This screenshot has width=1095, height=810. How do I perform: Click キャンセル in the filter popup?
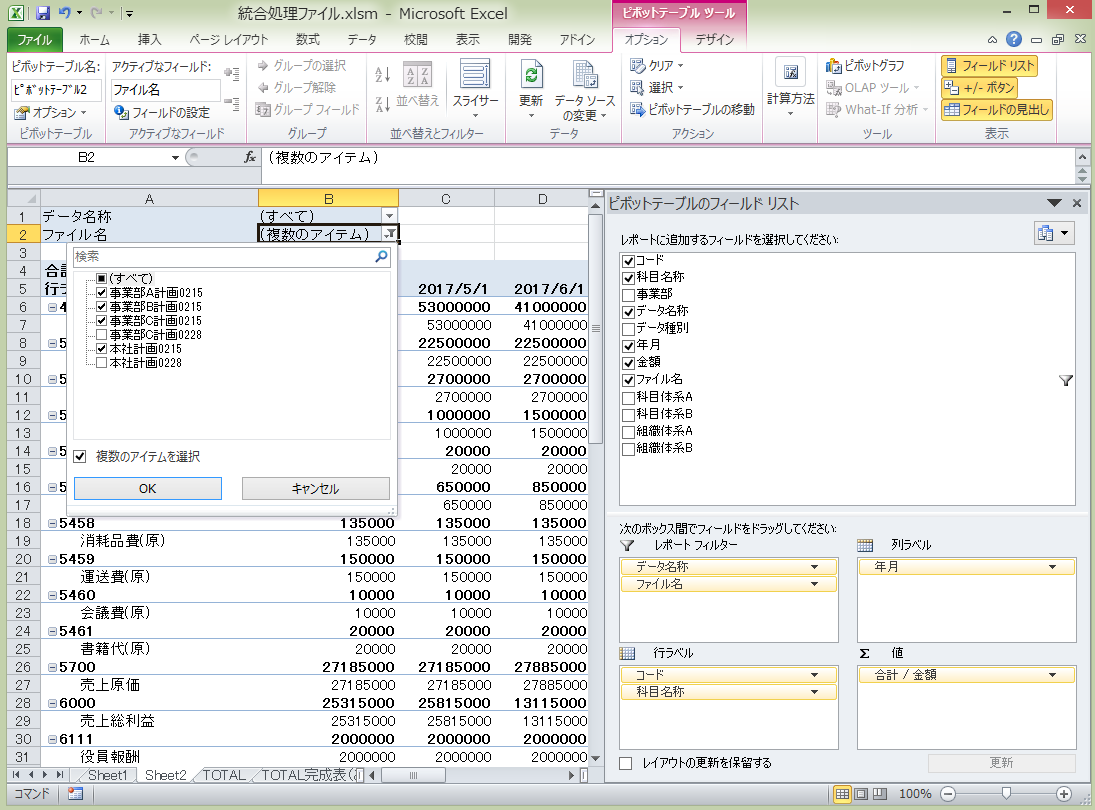315,489
